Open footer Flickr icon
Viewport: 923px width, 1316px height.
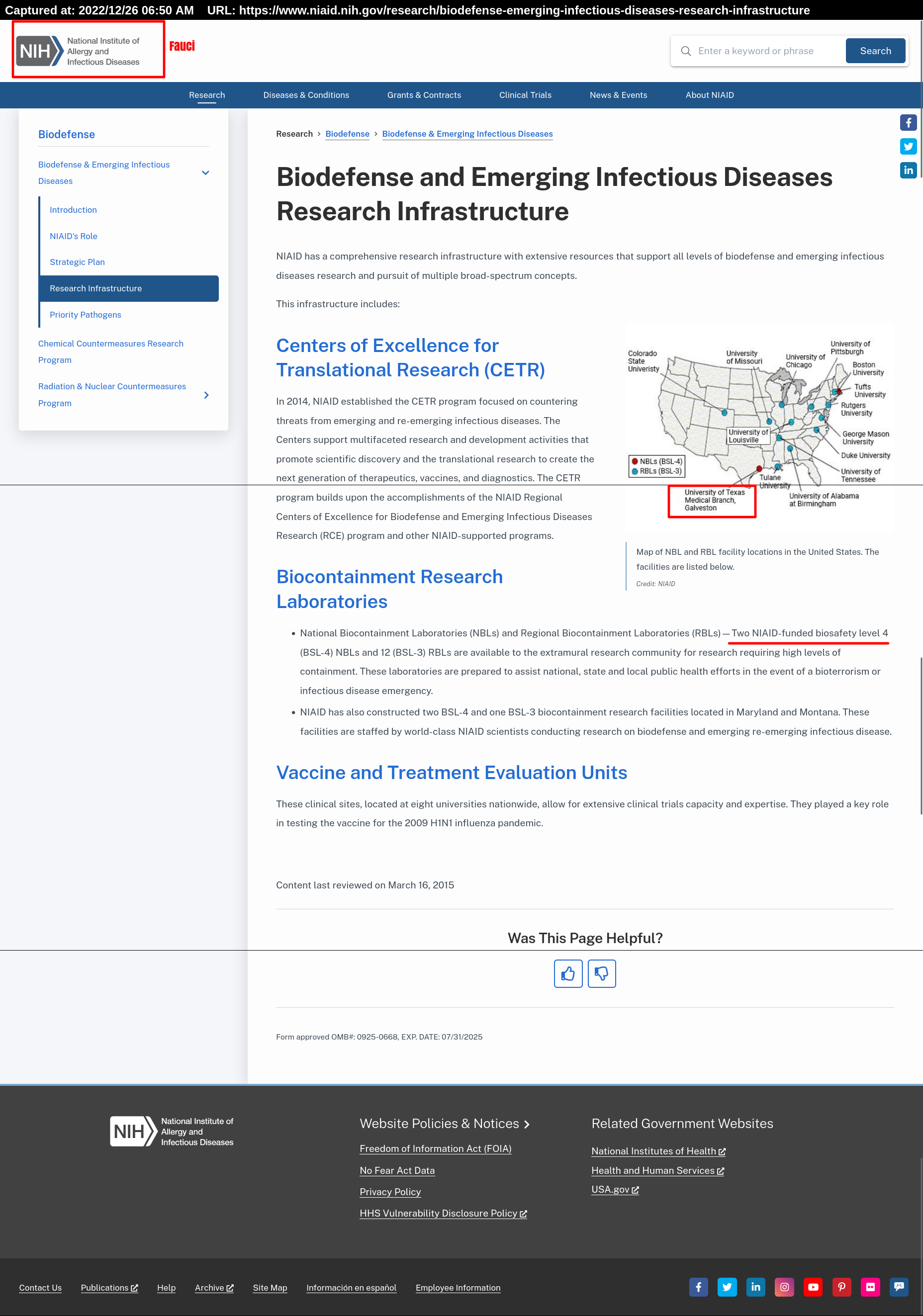click(870, 1287)
